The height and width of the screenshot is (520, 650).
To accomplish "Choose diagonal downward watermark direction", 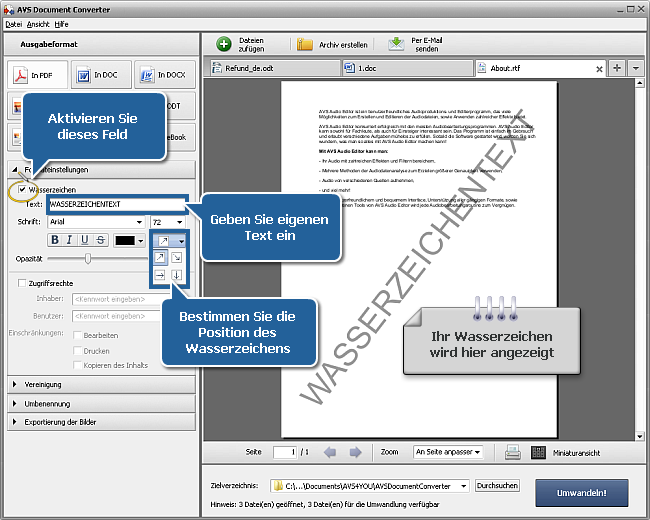I will (x=177, y=258).
